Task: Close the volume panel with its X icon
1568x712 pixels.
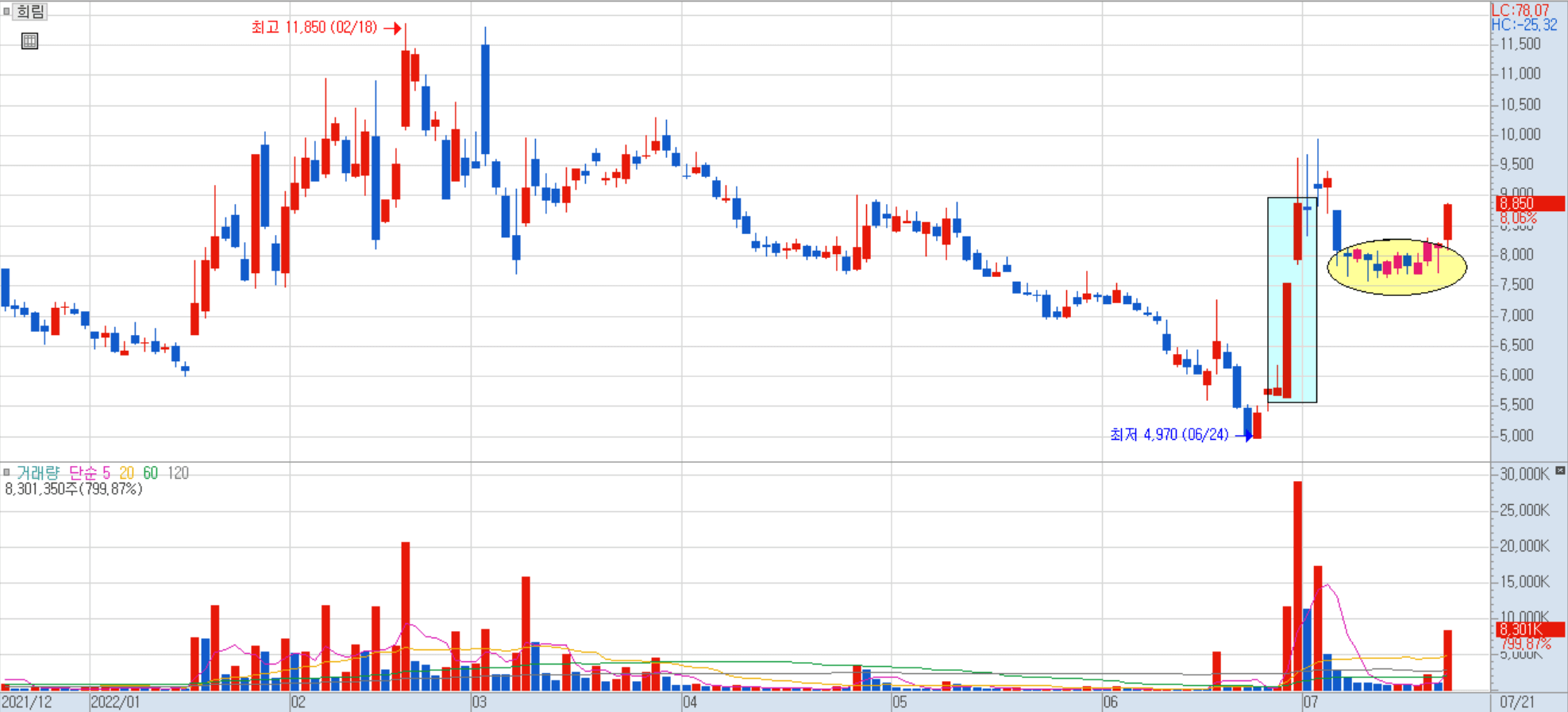Action: (1560, 471)
